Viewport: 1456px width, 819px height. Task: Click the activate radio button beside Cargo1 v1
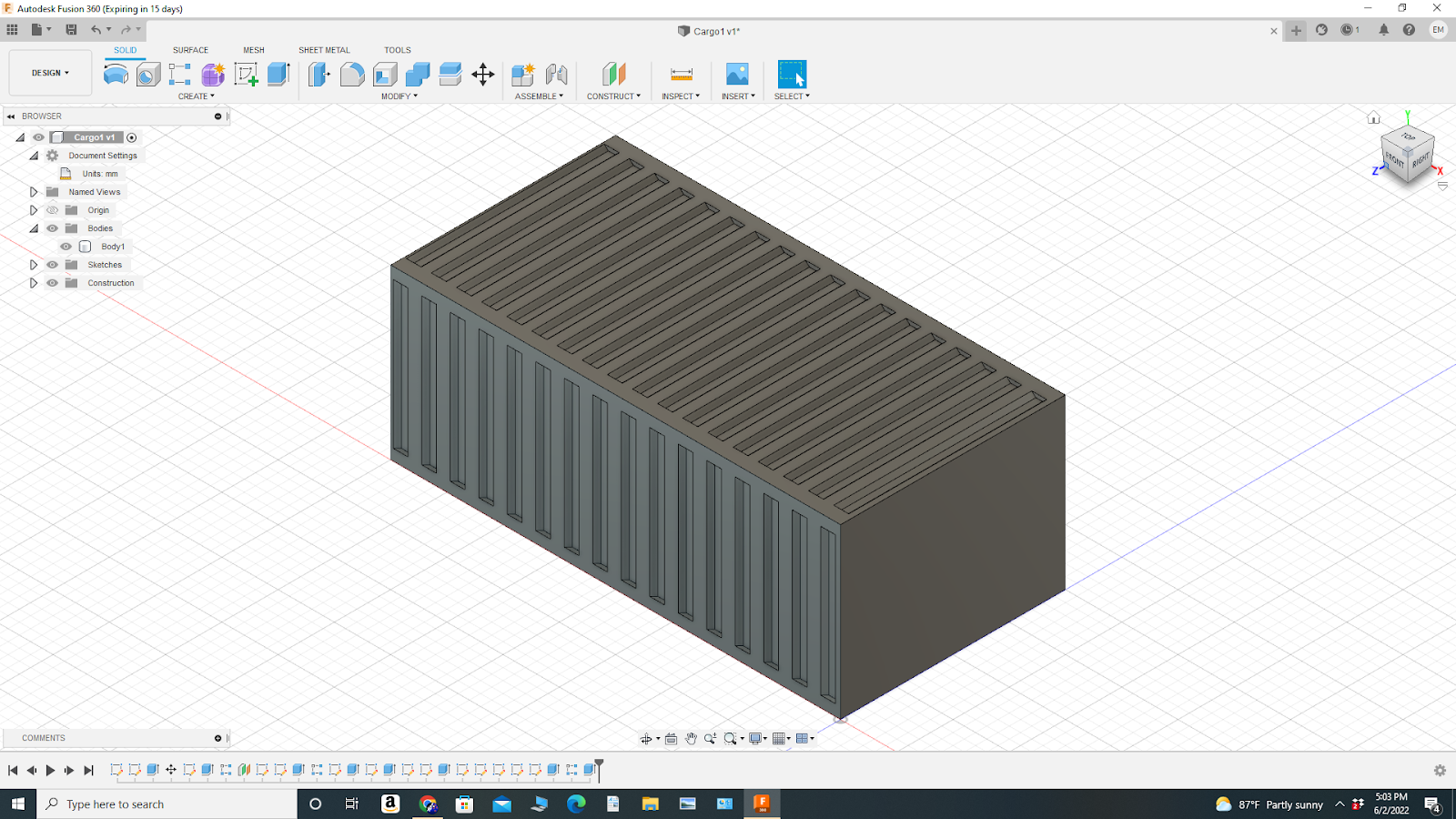132,137
